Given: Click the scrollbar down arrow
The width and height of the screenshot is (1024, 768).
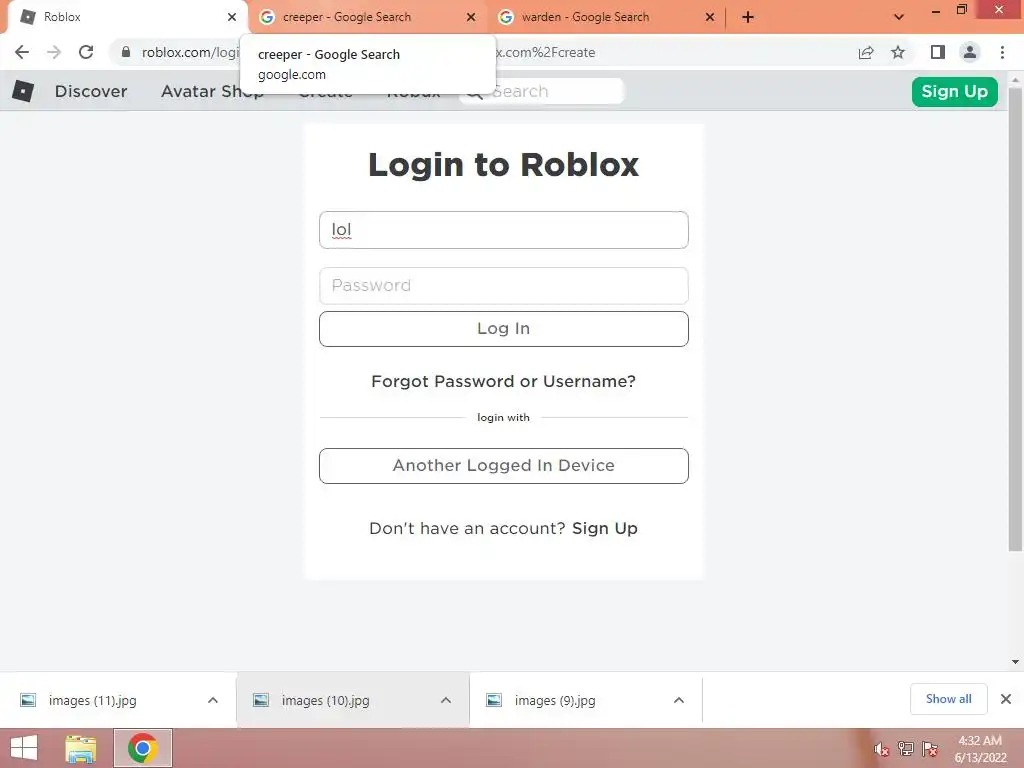Looking at the screenshot, I should click(x=1015, y=662).
